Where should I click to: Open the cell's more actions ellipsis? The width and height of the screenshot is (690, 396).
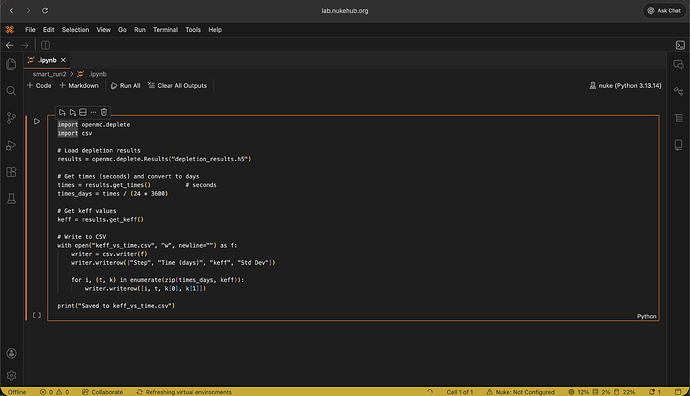click(x=93, y=112)
